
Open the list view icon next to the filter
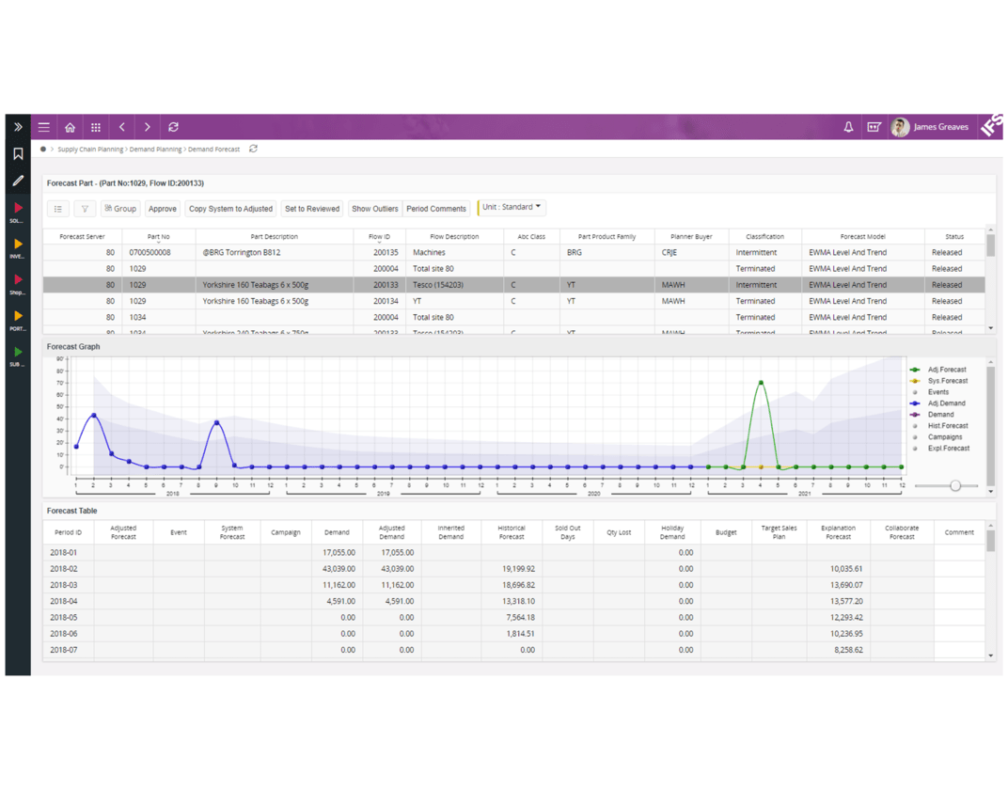(x=59, y=208)
